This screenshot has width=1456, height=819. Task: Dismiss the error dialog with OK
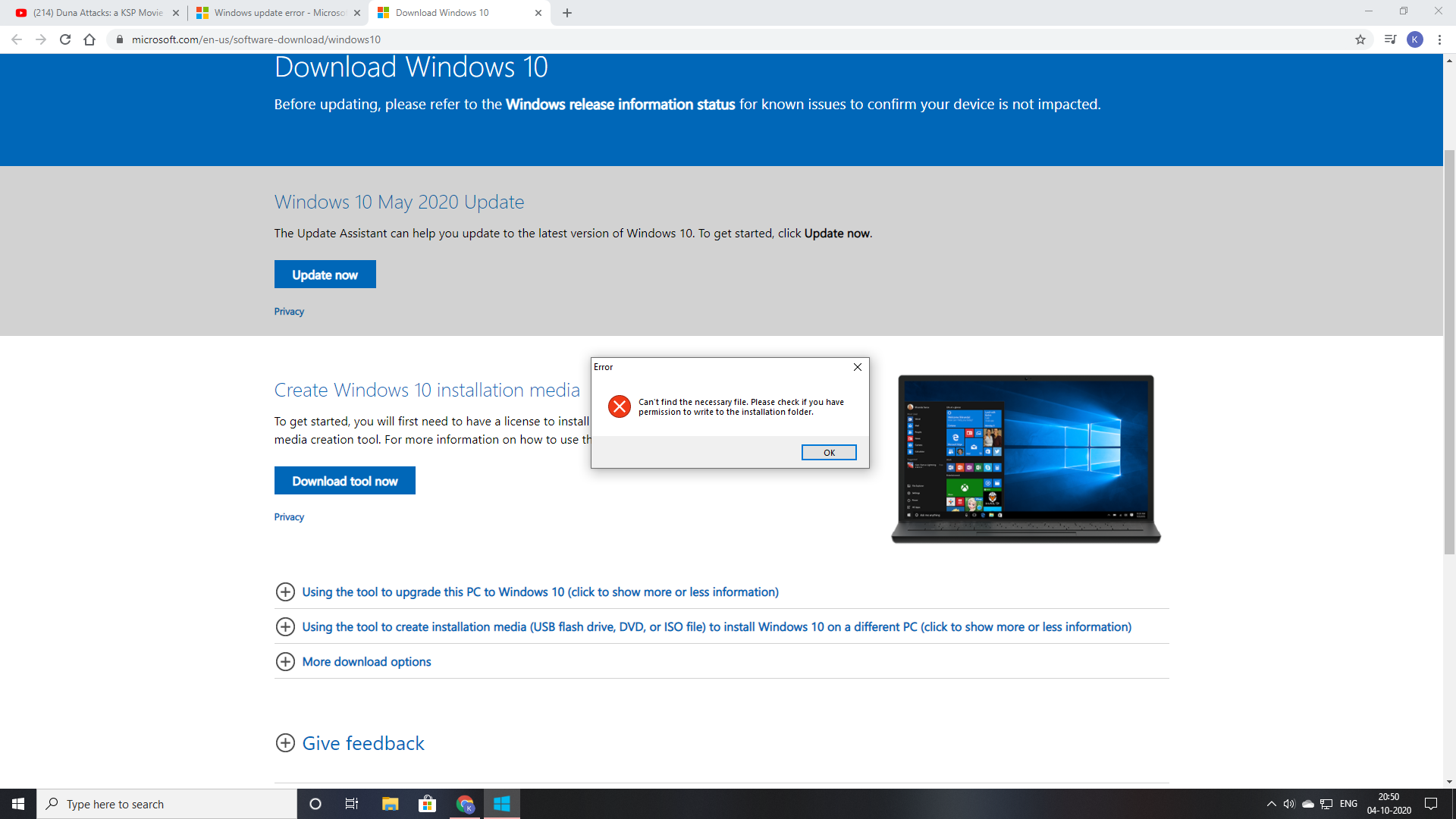[829, 453]
